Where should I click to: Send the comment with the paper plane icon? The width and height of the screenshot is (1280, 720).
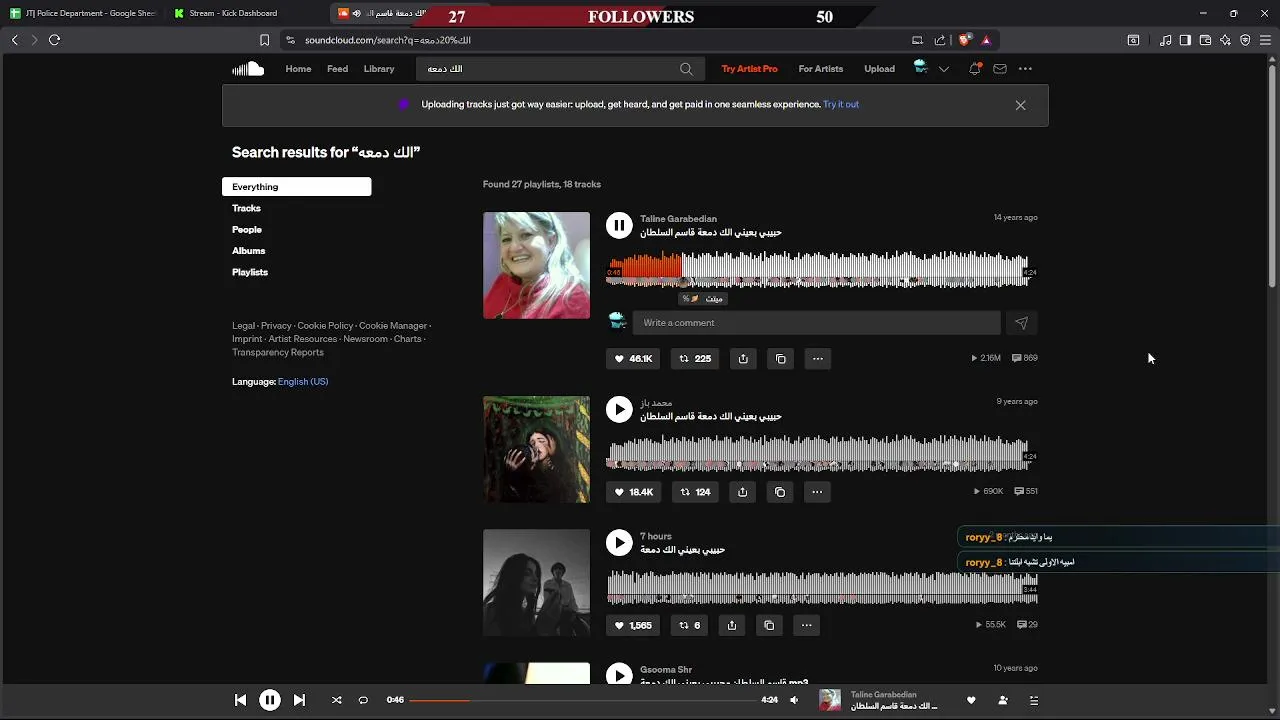1021,323
